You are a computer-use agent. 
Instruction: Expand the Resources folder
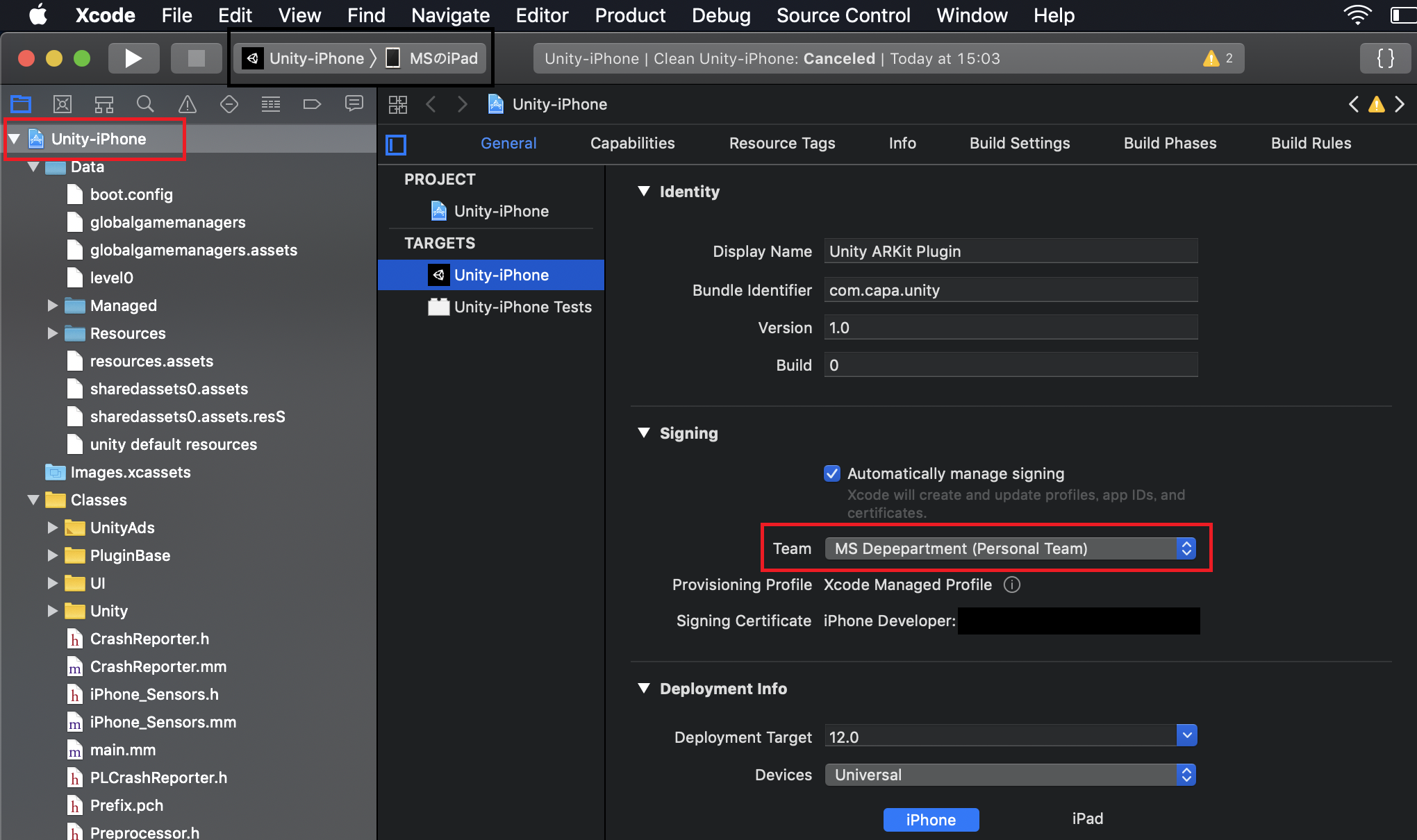tap(53, 333)
